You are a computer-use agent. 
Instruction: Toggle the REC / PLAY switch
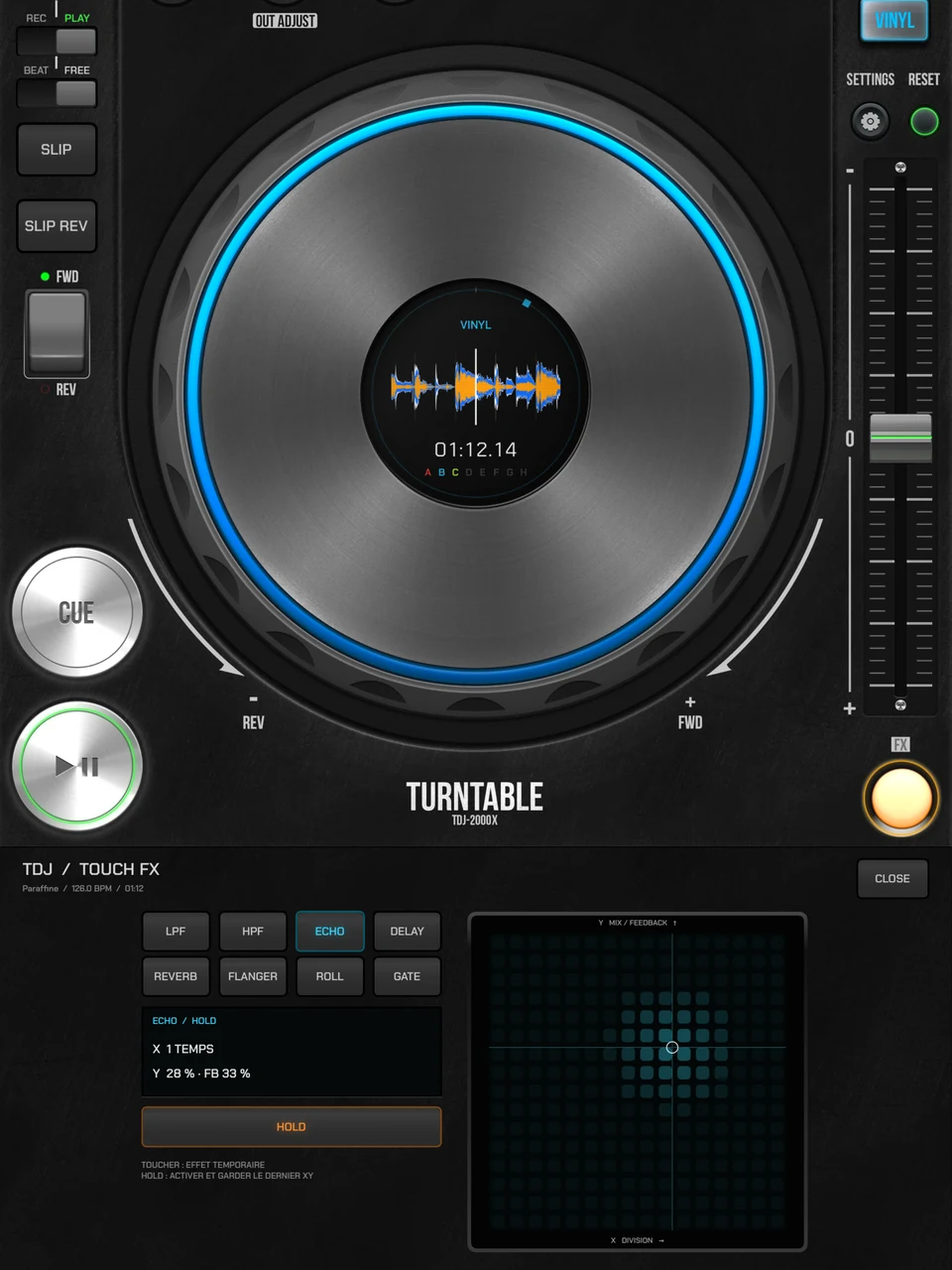click(57, 41)
